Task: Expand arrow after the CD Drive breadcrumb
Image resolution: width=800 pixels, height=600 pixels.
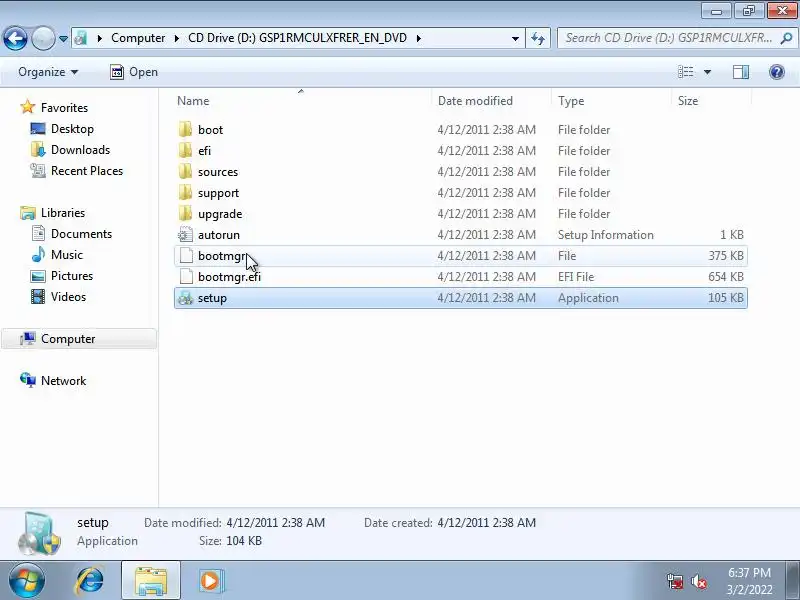Action: click(x=419, y=38)
